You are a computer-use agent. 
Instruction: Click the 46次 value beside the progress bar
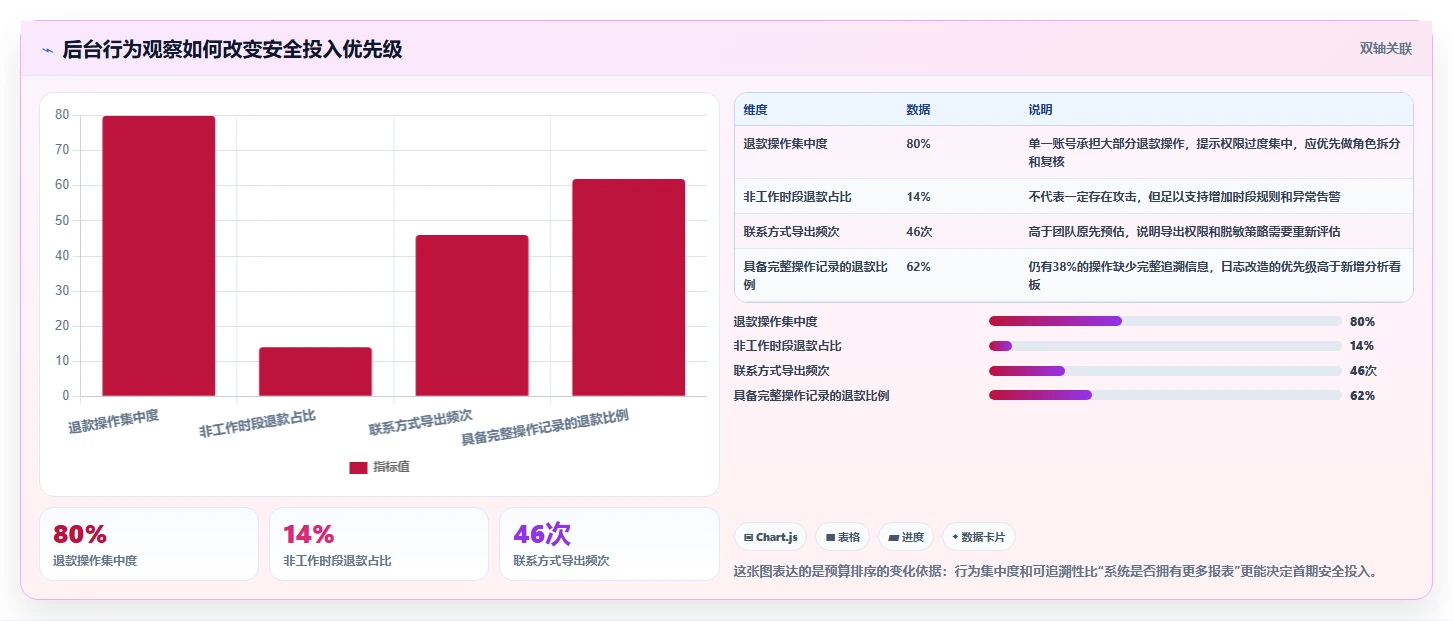(1363, 371)
